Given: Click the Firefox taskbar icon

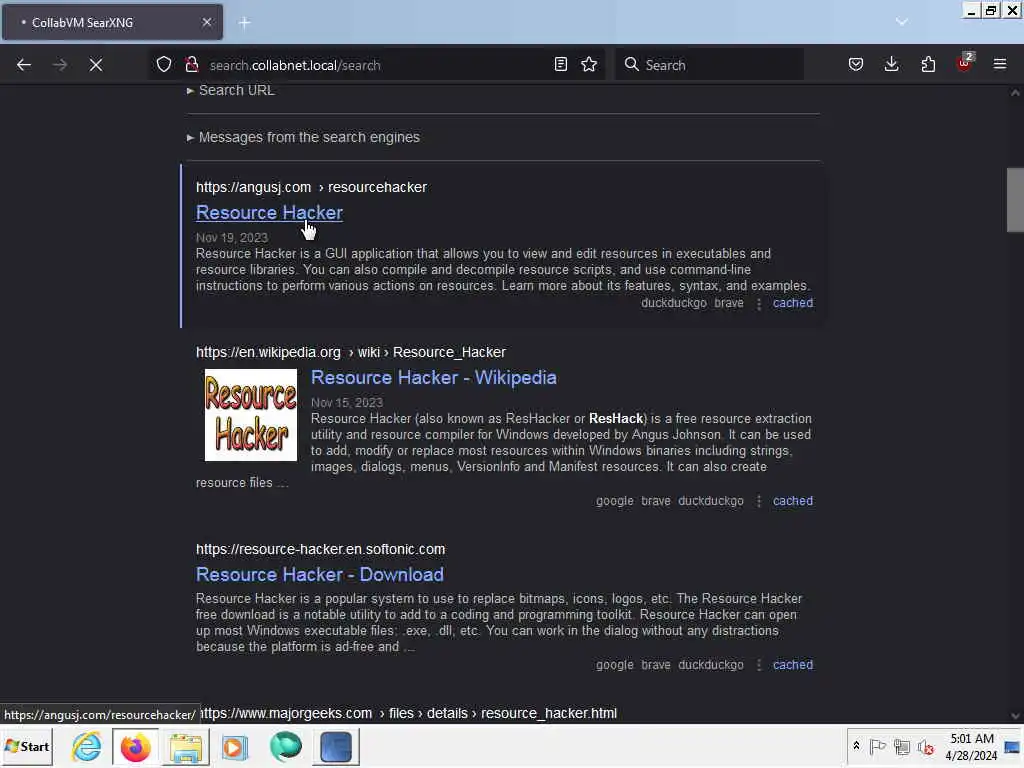Looking at the screenshot, I should pyautogui.click(x=136, y=746).
